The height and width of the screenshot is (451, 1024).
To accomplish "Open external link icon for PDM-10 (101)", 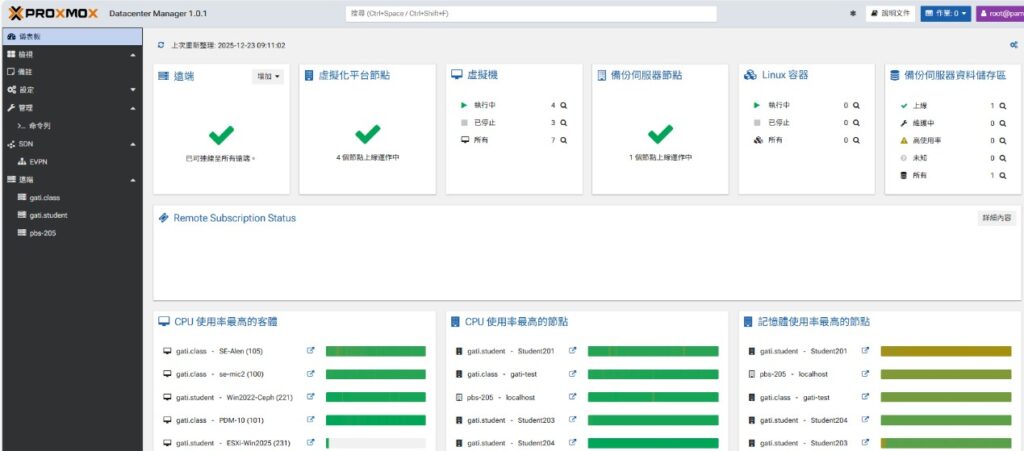I will pos(310,420).
